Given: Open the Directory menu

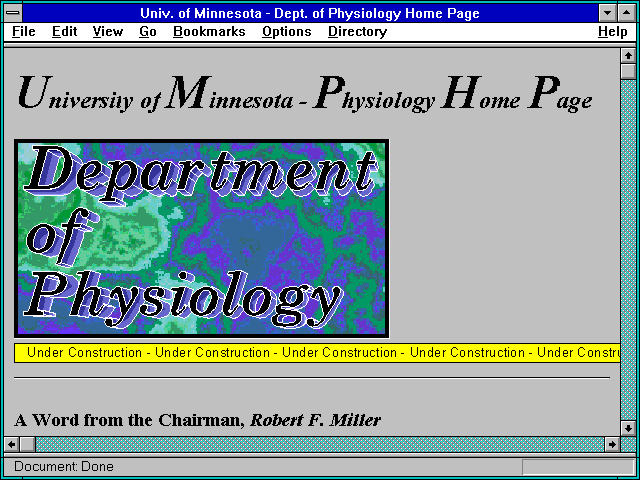Looking at the screenshot, I should (x=358, y=32).
